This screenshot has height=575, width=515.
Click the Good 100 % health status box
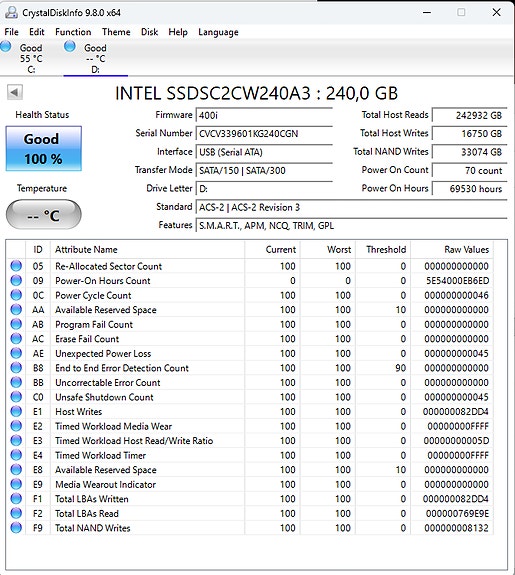coord(44,149)
